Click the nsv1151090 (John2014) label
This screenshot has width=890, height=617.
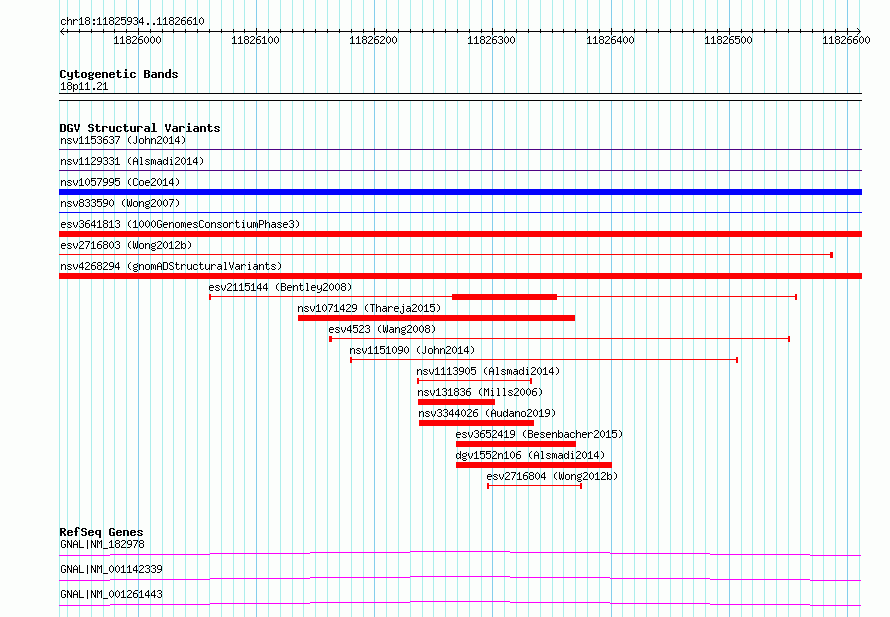[412, 350]
